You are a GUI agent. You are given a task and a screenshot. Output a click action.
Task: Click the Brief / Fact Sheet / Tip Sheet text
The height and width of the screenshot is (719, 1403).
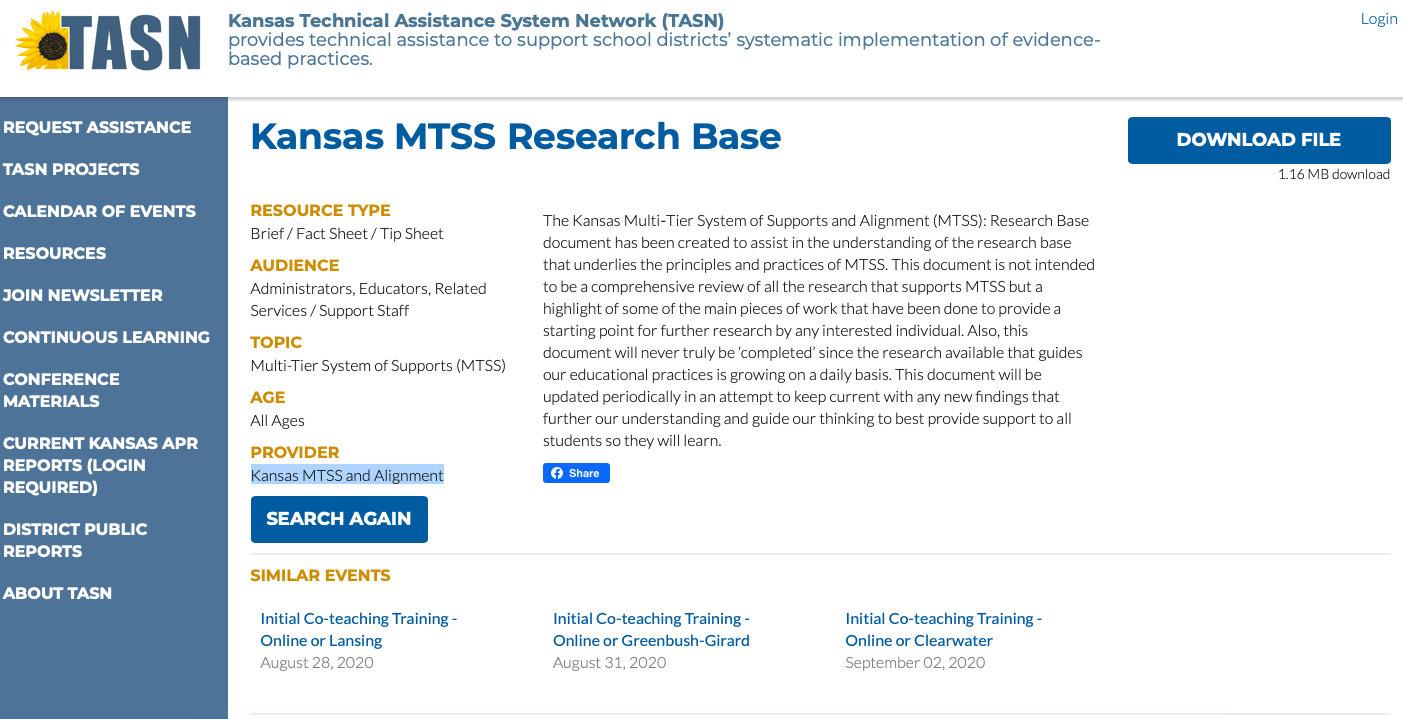[347, 233]
